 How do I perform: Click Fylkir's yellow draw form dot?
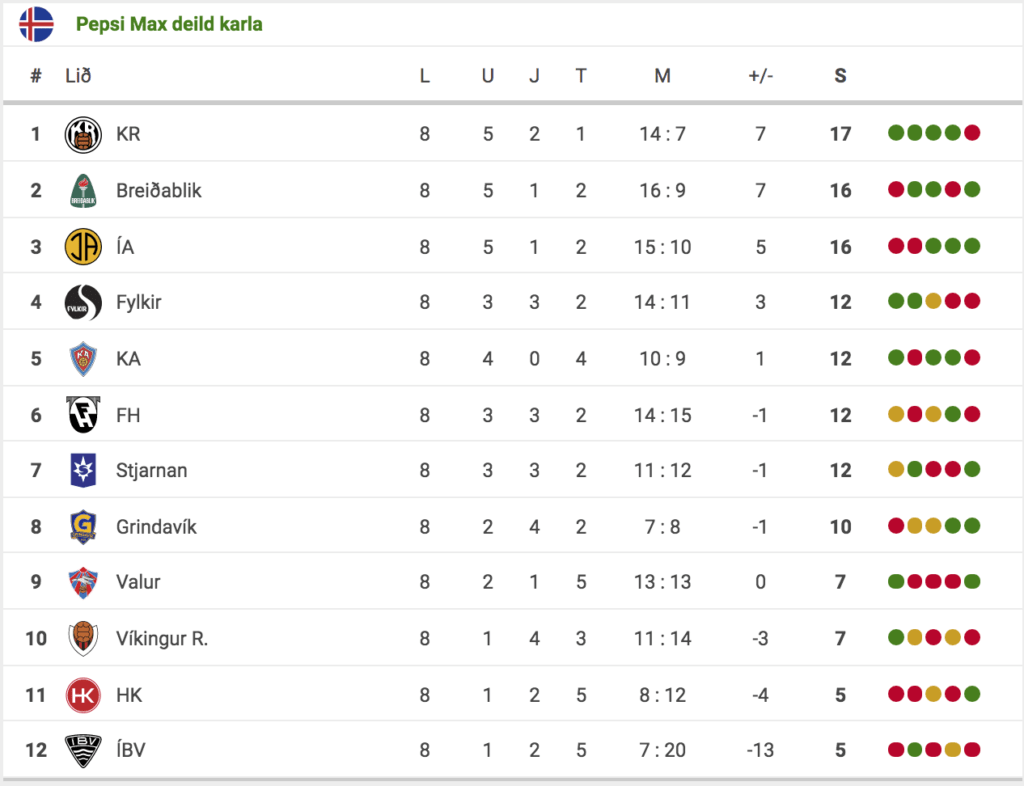[x=933, y=301]
